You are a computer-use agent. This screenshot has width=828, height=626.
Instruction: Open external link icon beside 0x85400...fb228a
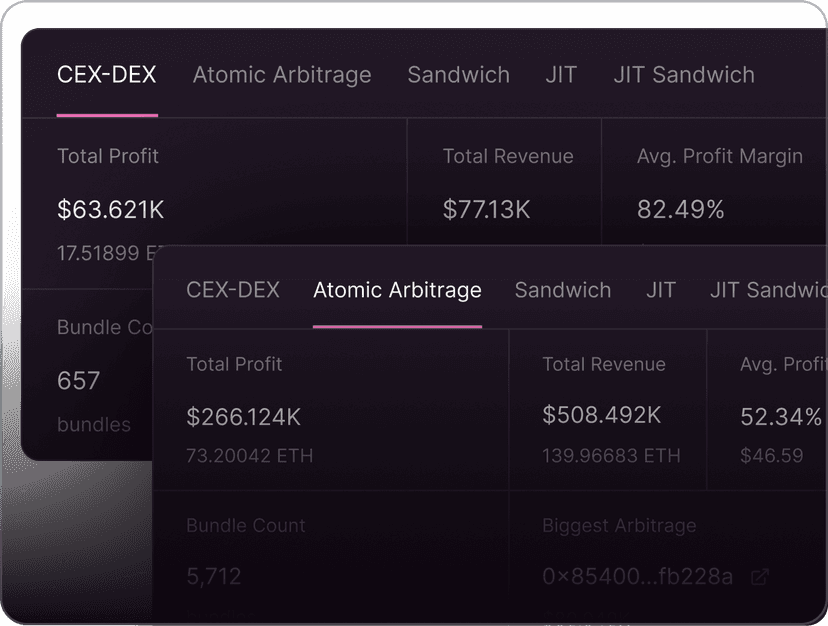click(x=760, y=577)
